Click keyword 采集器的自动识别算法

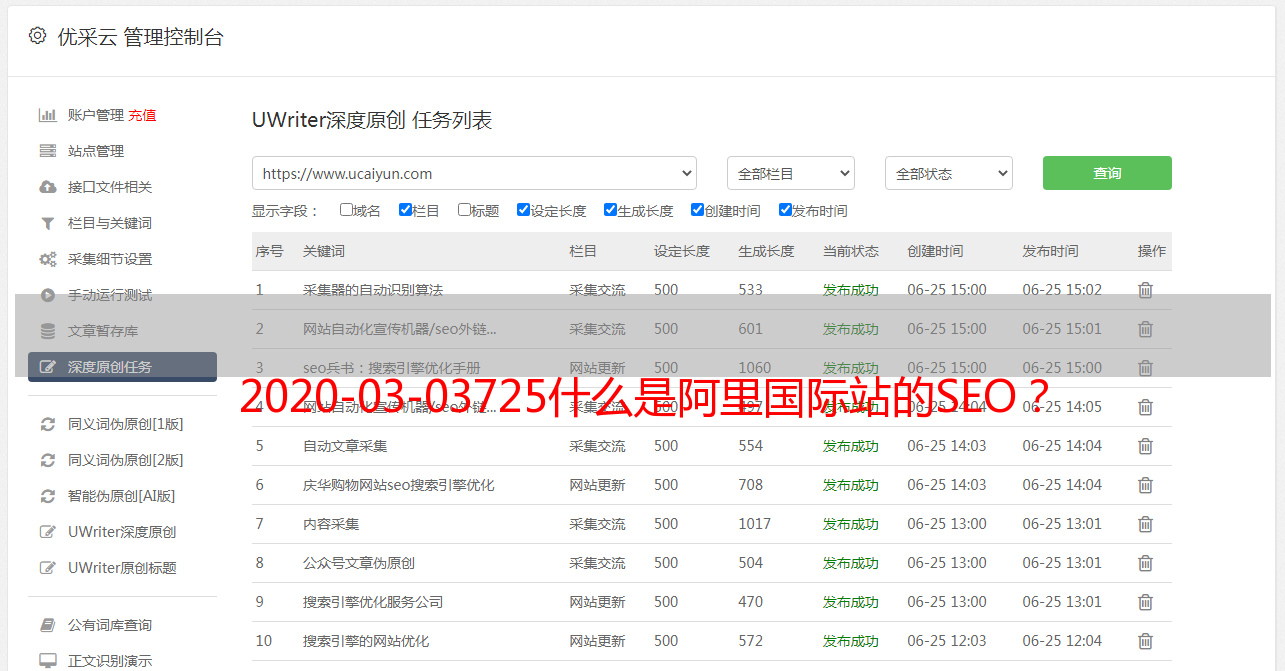pos(373,290)
